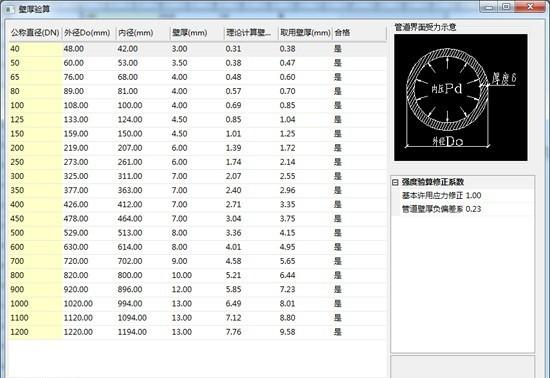Select the DN 200 cell
The width and height of the screenshot is (550, 378).
tap(35, 148)
